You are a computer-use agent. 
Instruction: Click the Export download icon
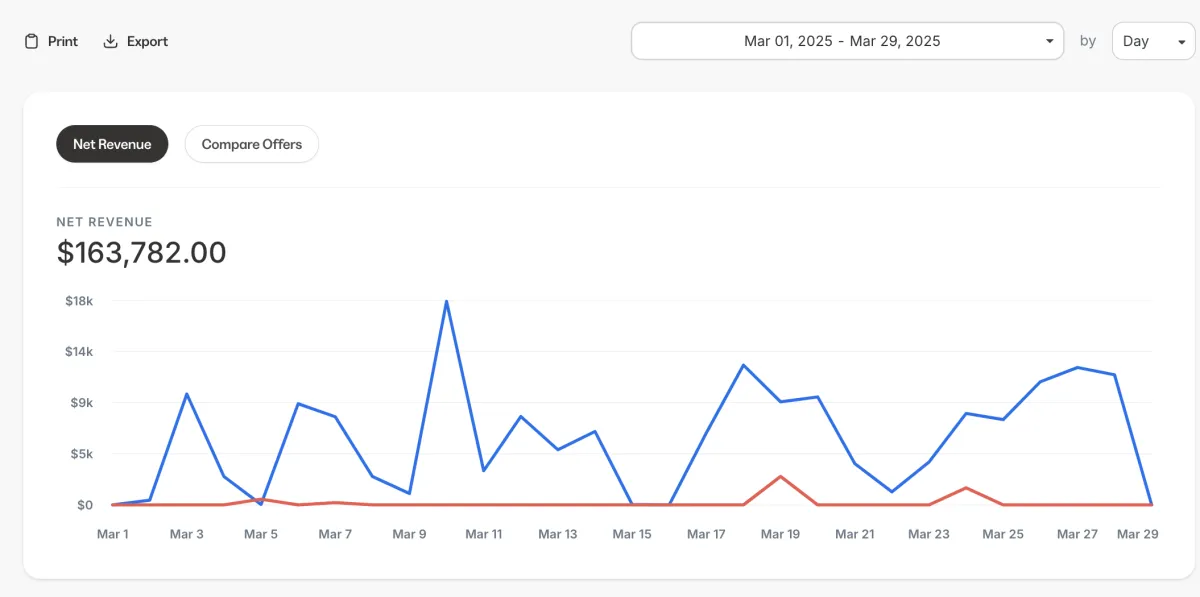[111, 41]
